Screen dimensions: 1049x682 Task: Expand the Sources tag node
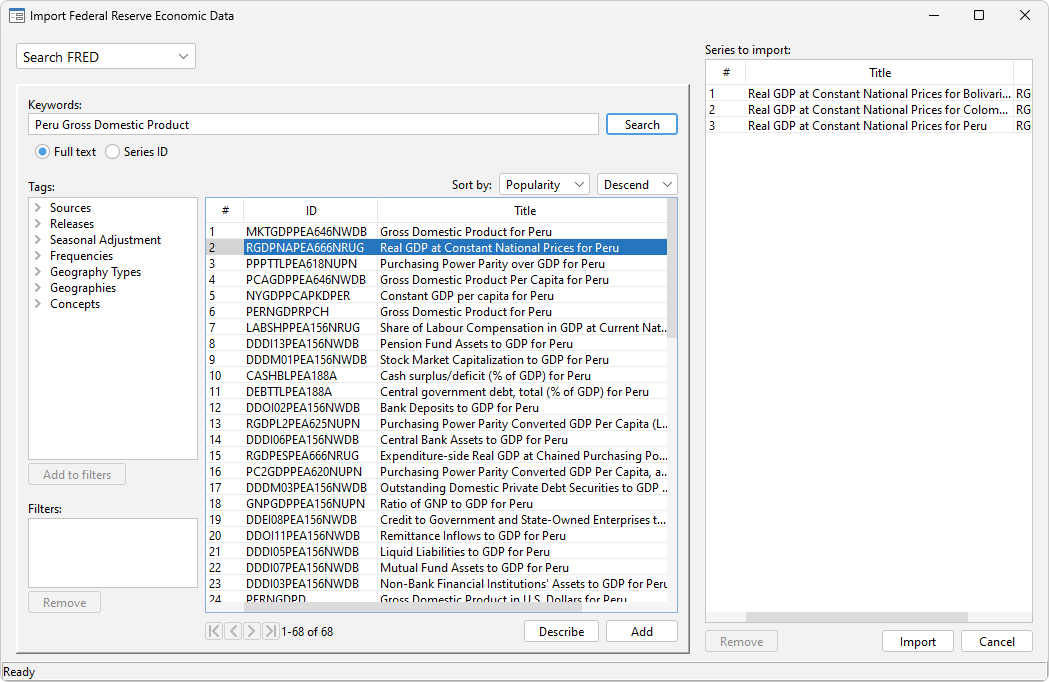pyautogui.click(x=38, y=207)
